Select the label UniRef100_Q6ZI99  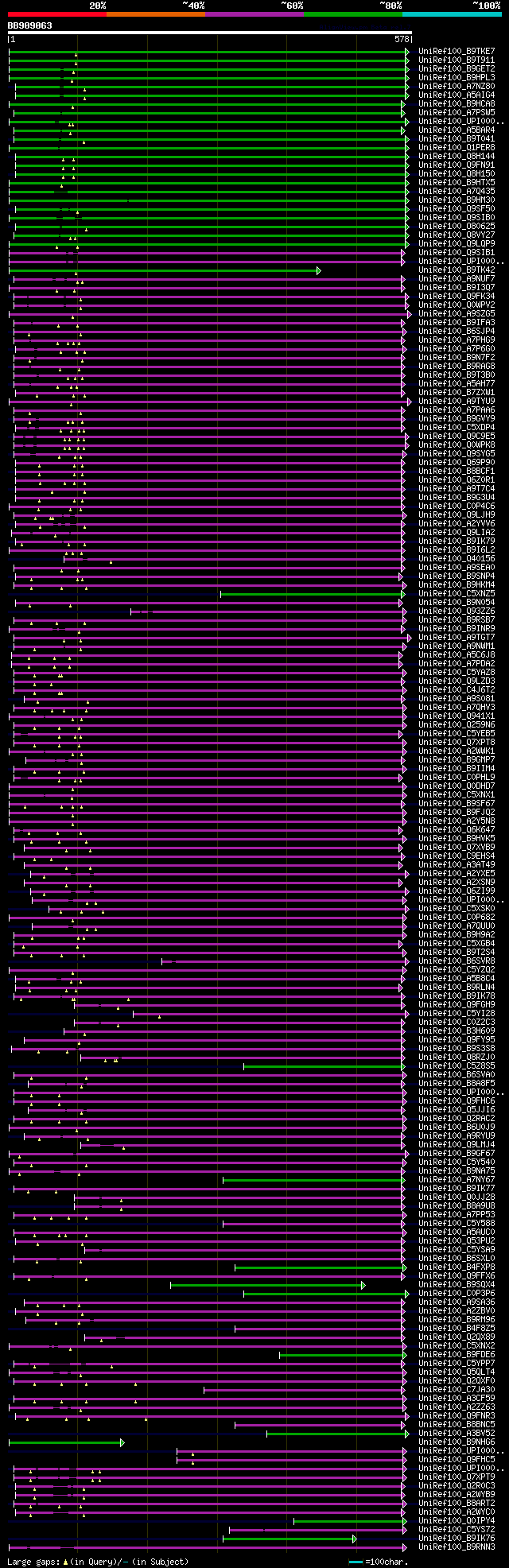[x=457, y=891]
